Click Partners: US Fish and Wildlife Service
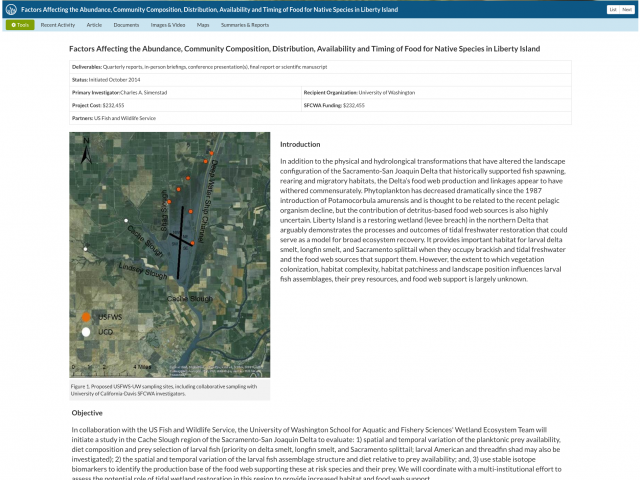 click(114, 118)
